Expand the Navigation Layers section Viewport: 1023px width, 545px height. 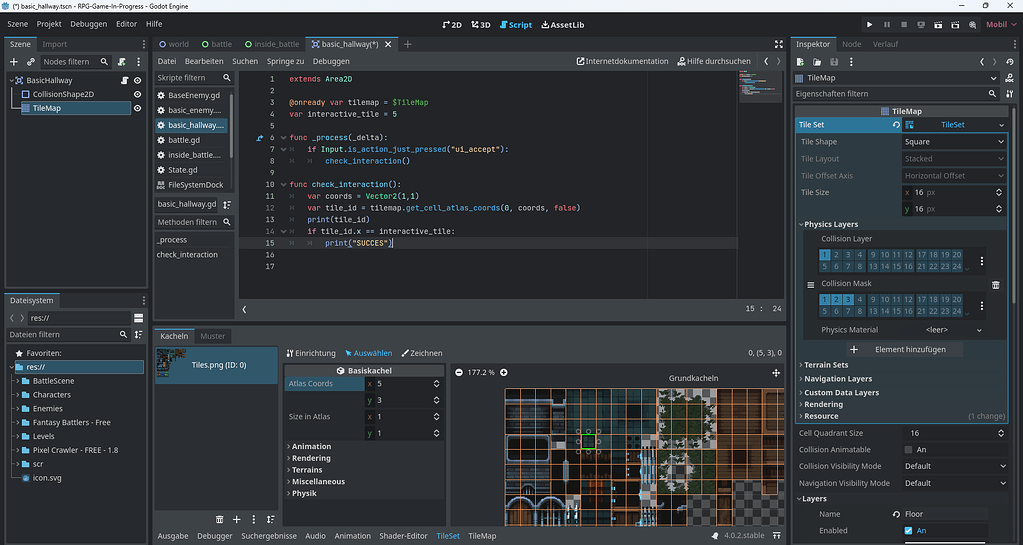[x=838, y=379]
